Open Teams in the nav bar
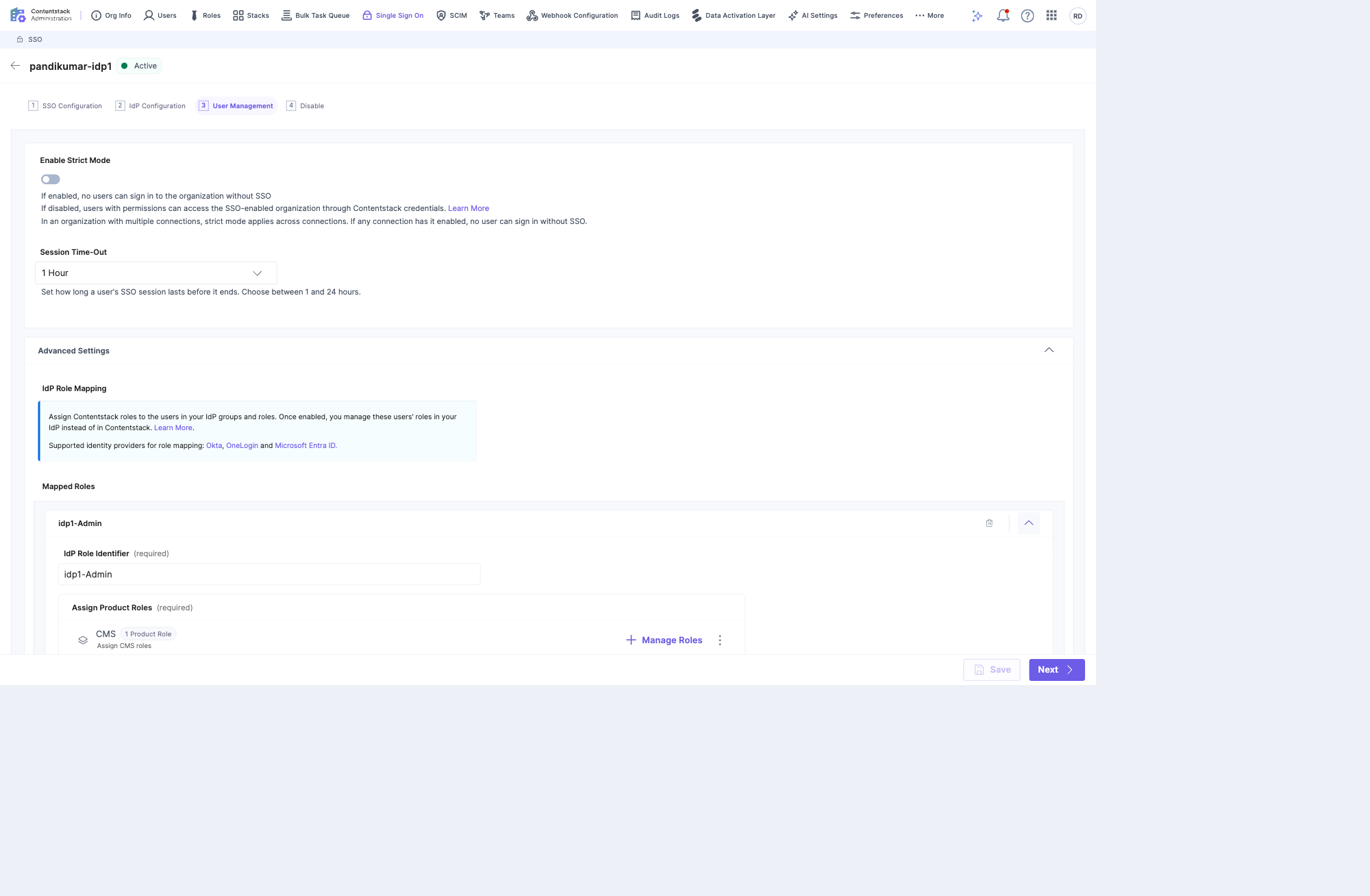The image size is (1370, 896). [497, 16]
